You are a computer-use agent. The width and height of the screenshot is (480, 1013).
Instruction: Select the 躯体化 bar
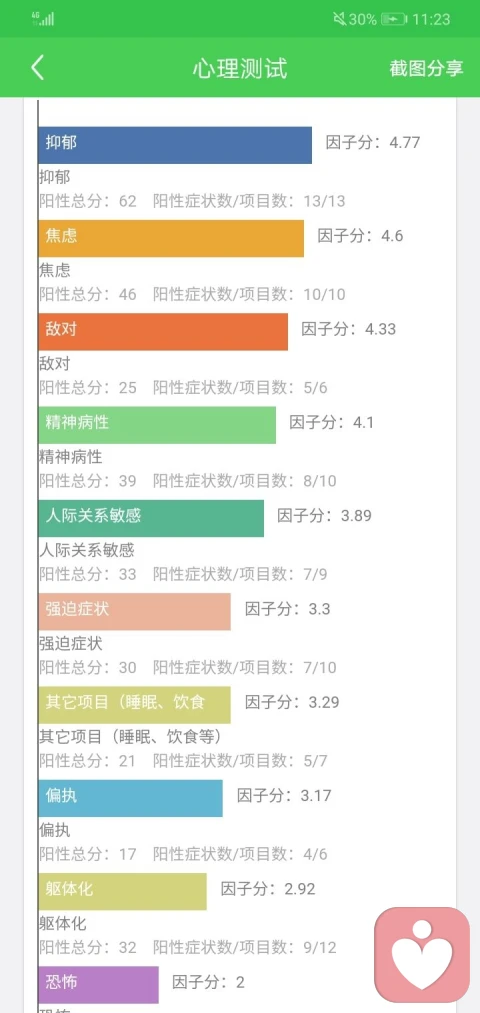click(x=123, y=892)
